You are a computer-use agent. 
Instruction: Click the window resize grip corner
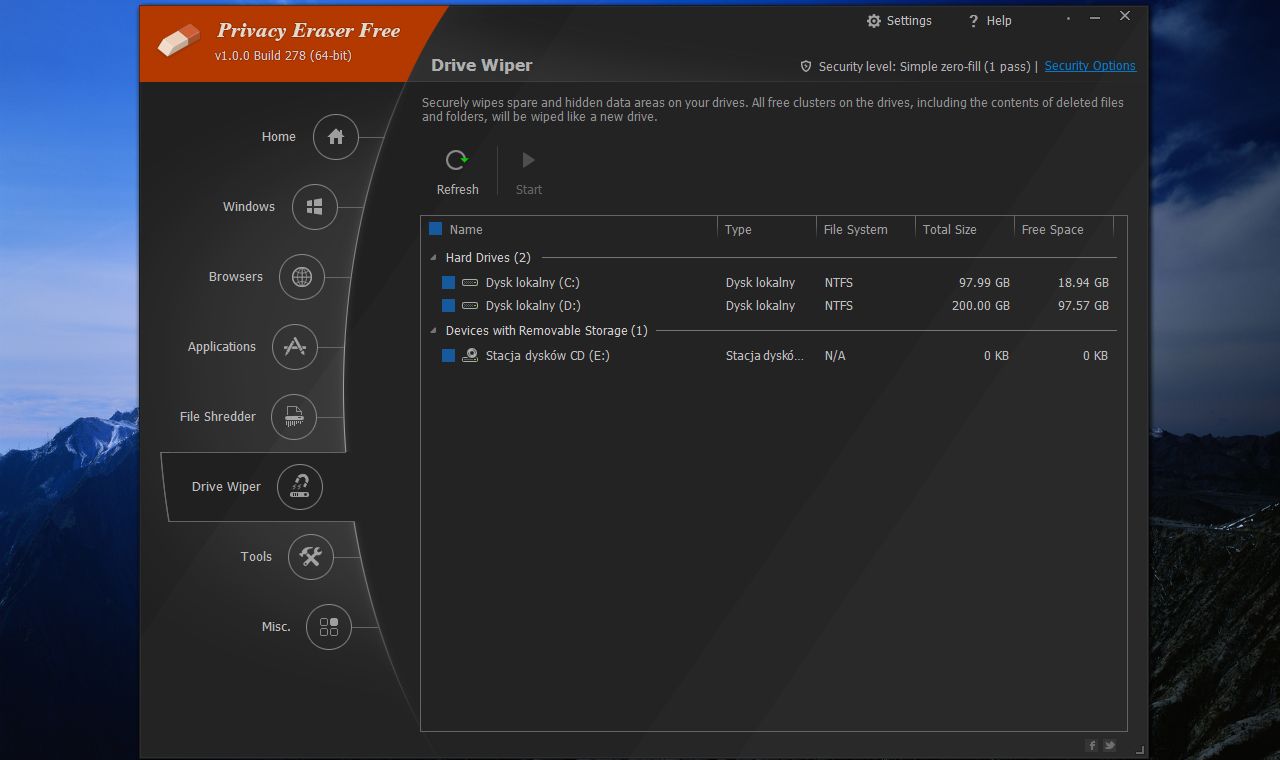(1140, 749)
